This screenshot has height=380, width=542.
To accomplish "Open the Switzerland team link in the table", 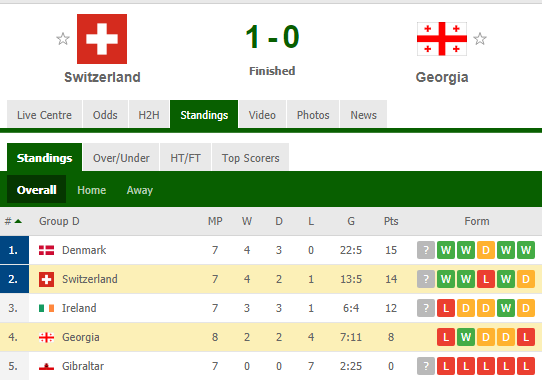I will (x=90, y=279).
